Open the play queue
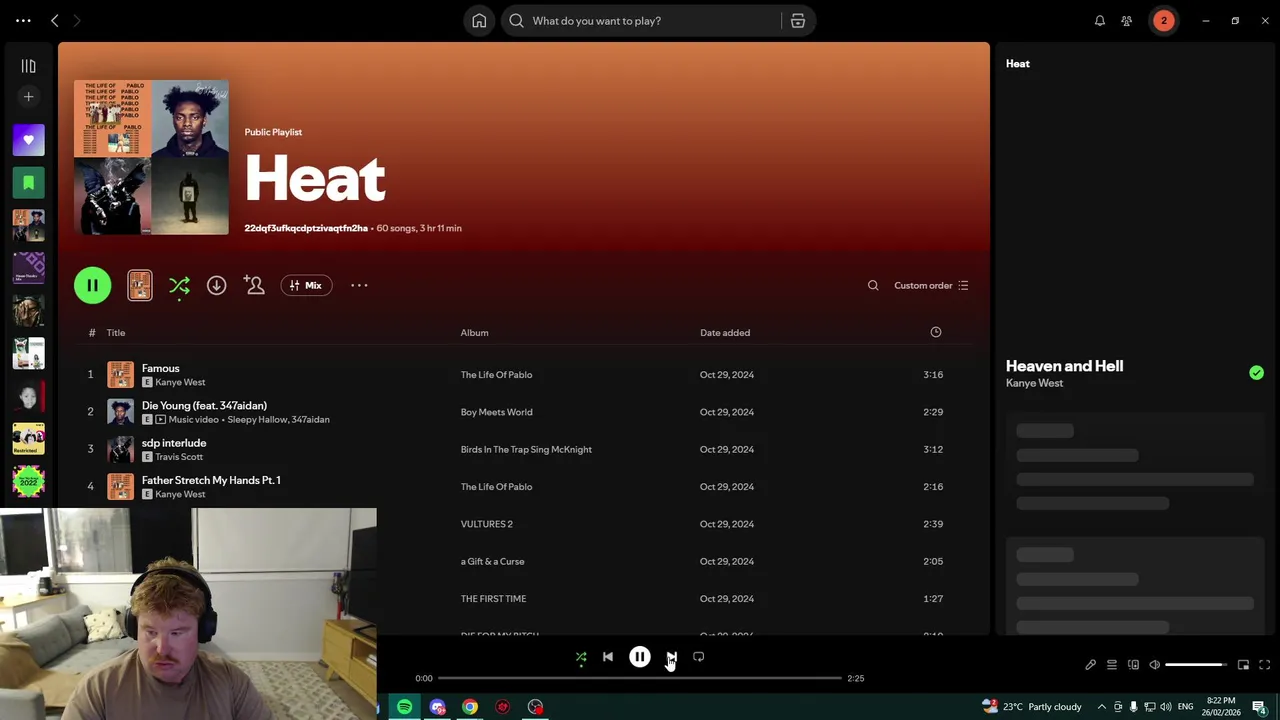 1111,665
